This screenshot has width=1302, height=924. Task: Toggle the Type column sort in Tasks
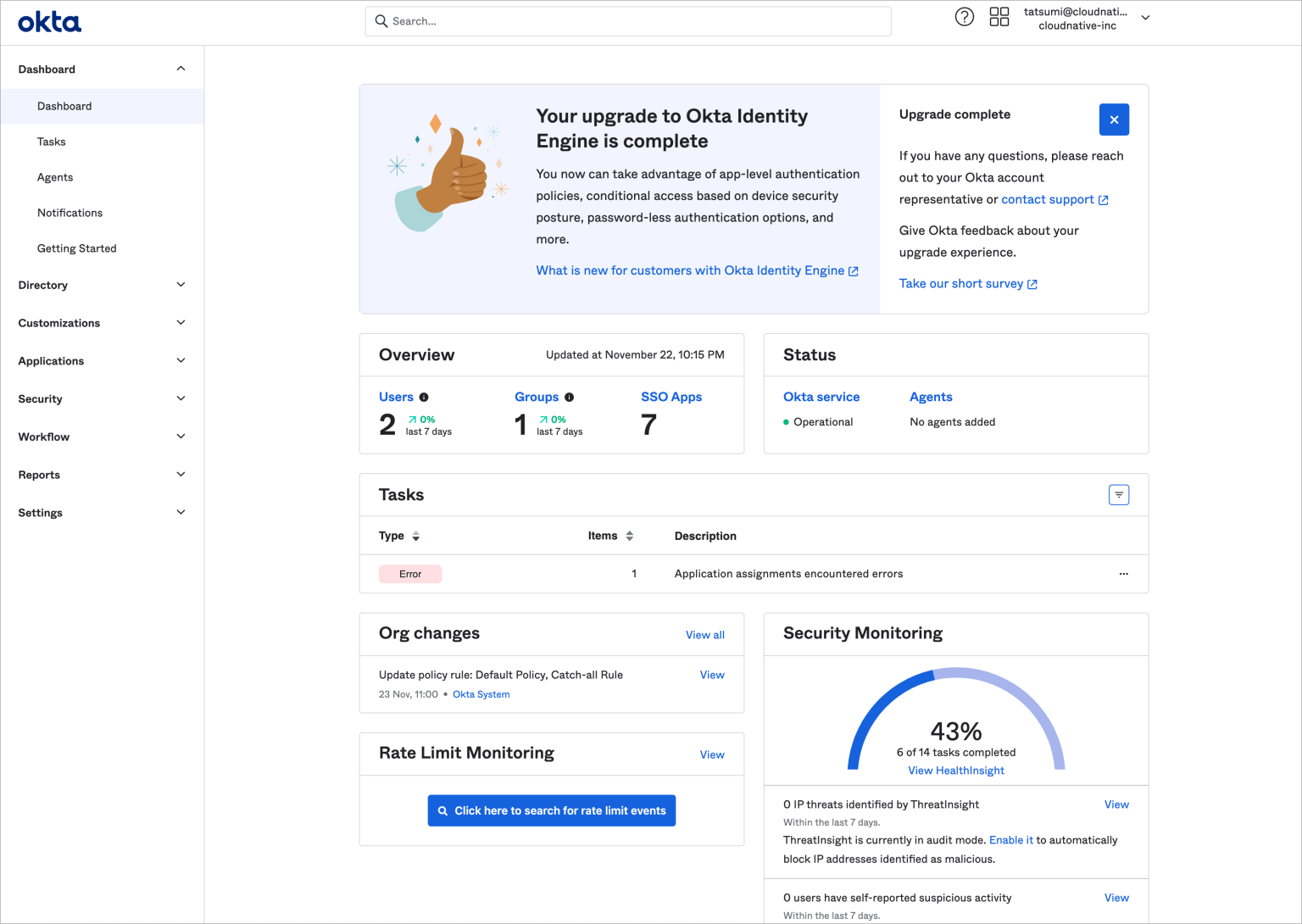[415, 536]
